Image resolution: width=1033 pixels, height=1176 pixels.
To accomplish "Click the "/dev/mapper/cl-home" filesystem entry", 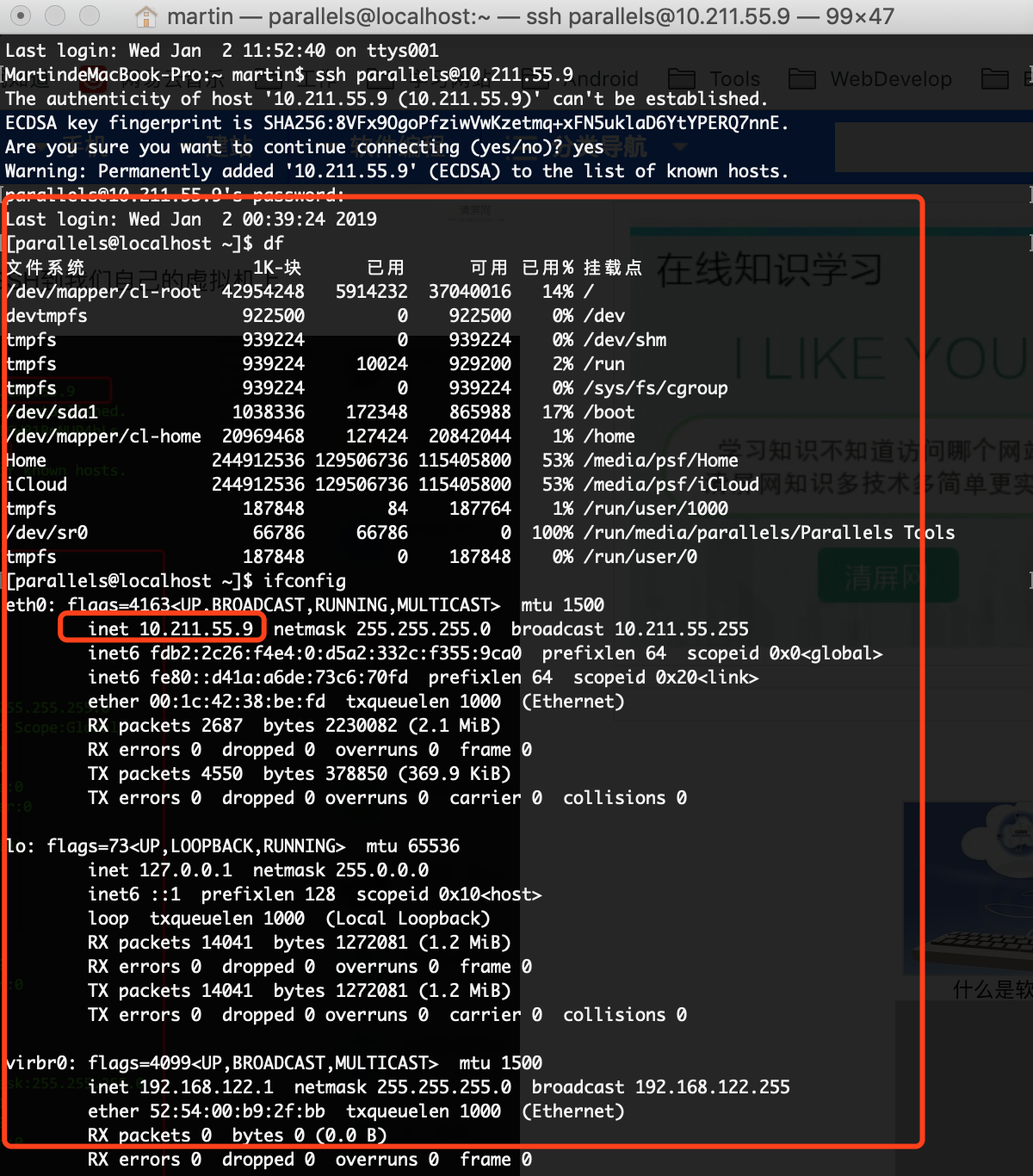I will click(103, 436).
